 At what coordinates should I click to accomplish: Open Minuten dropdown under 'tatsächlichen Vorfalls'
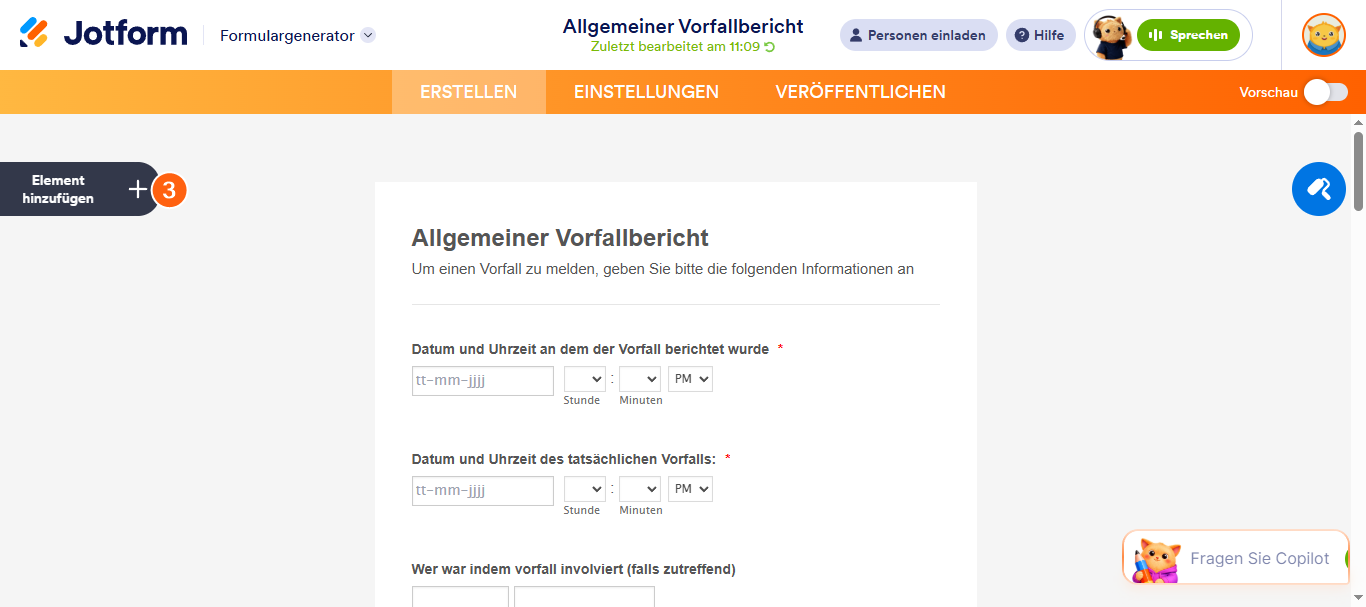click(x=640, y=489)
